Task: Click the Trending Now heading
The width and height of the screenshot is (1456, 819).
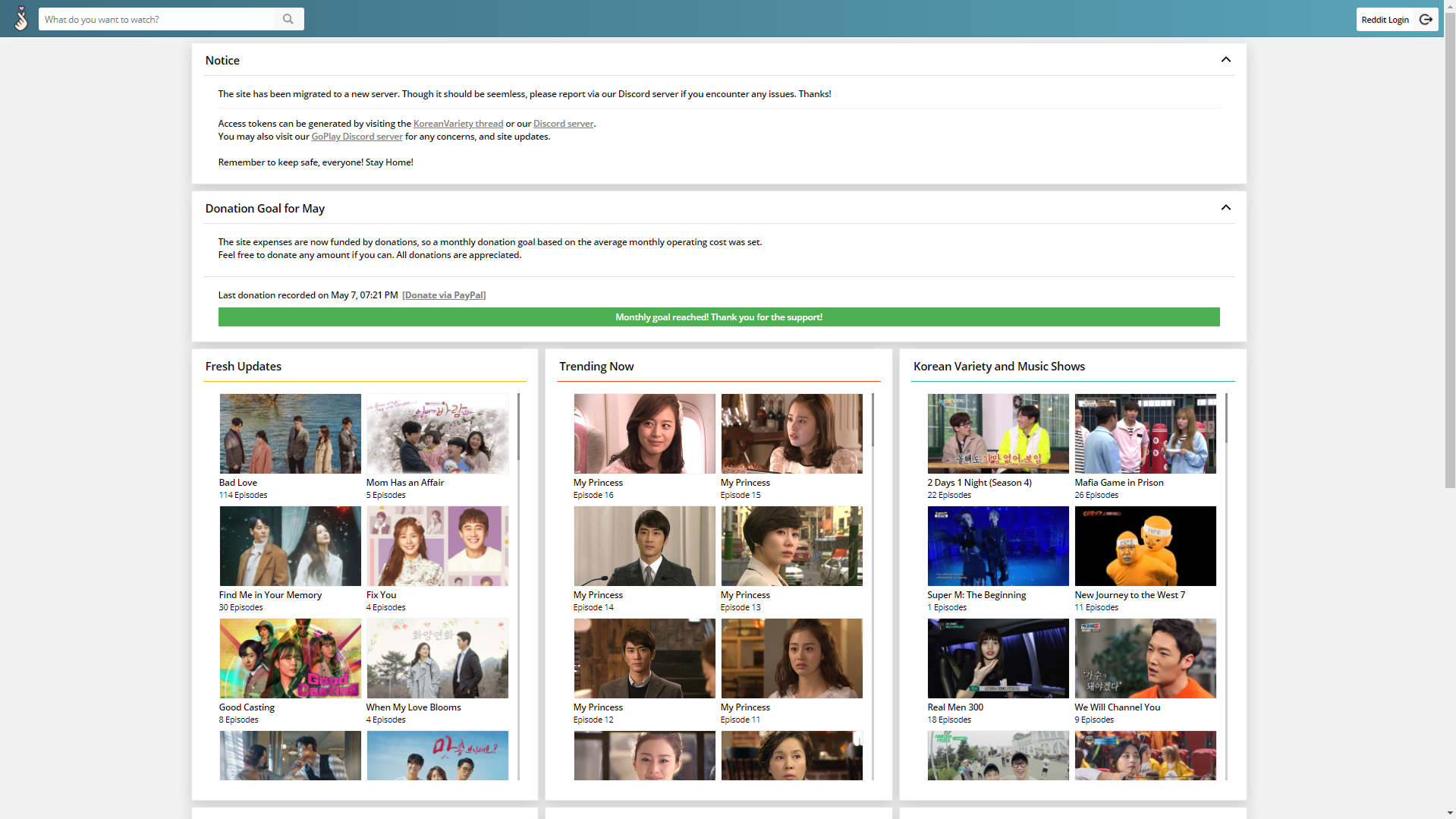Action: point(596,367)
